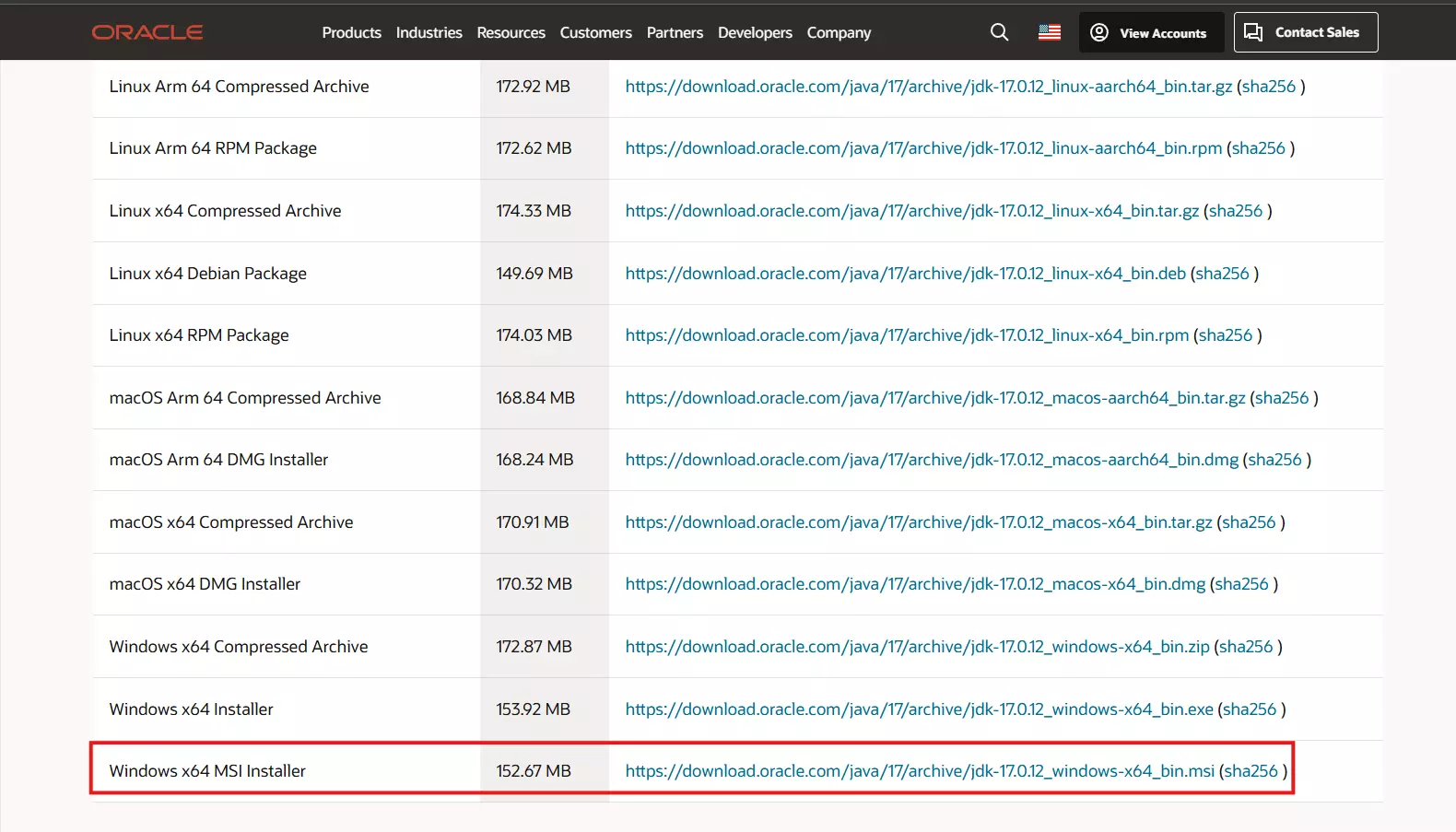This screenshot has height=832, width=1456.
Task: Click the Oracle logo
Action: tap(147, 32)
